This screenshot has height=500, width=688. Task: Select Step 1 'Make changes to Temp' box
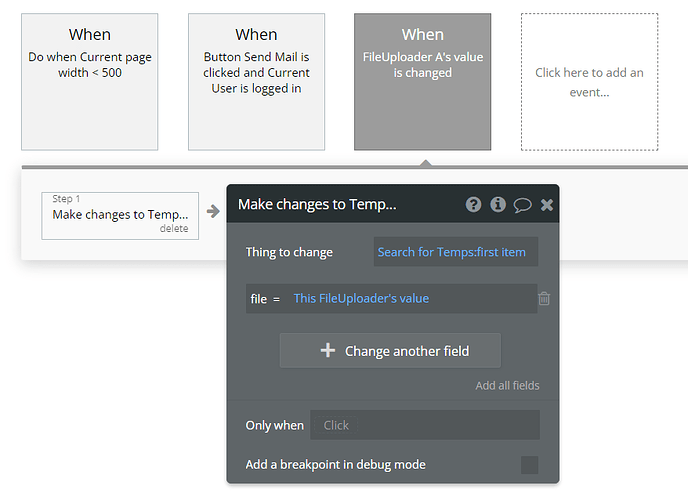(120, 214)
